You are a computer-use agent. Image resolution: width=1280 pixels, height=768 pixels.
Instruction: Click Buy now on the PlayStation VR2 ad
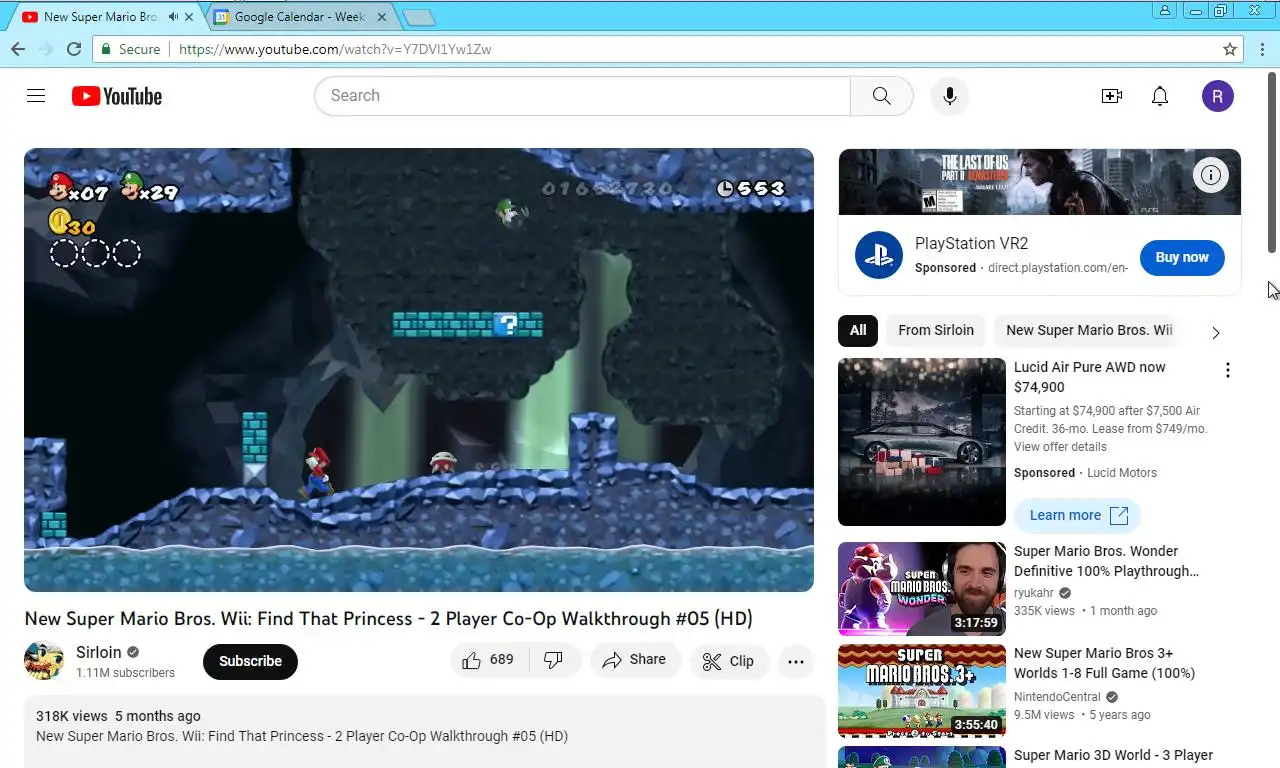(1182, 257)
